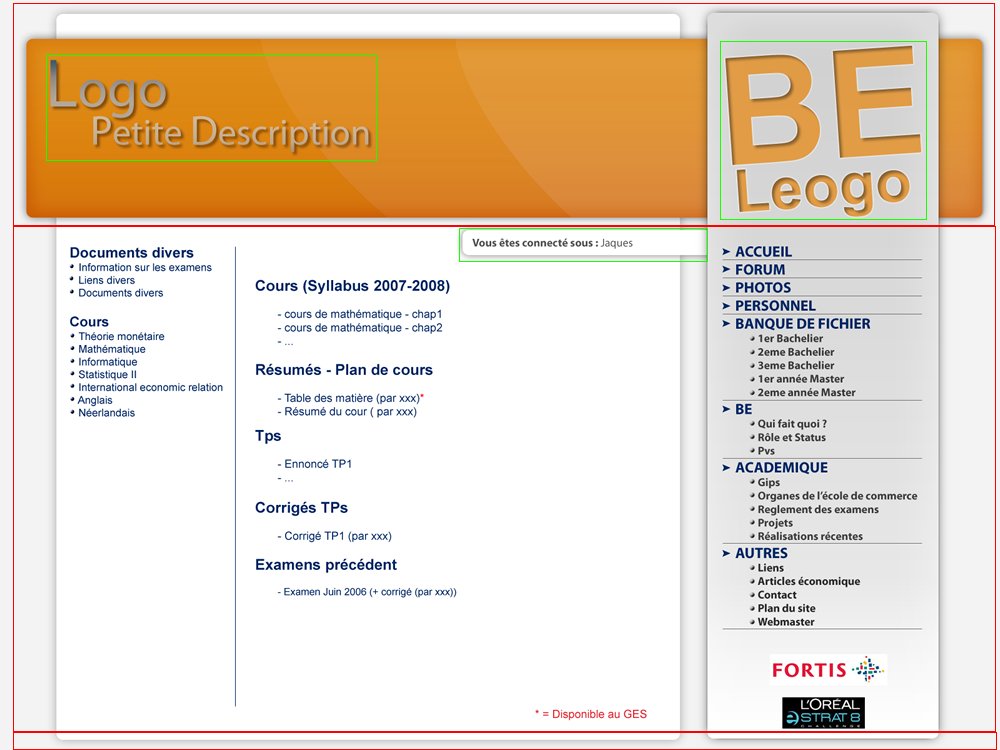Click the Cours (Syllabus 2007-2008) heading
The width and height of the screenshot is (1000, 750).
(x=352, y=286)
